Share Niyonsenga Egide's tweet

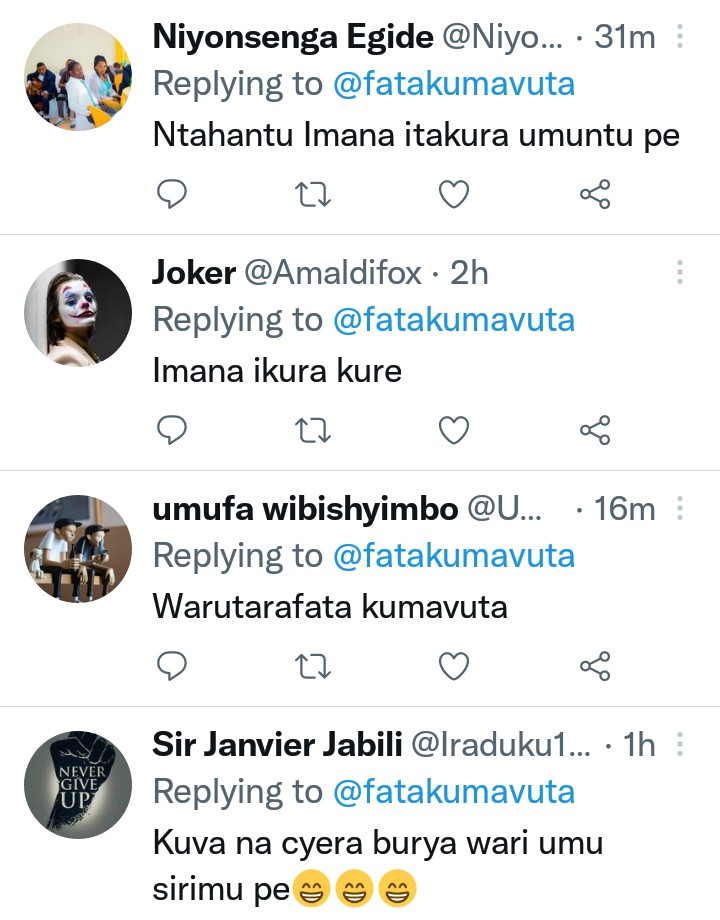[595, 194]
